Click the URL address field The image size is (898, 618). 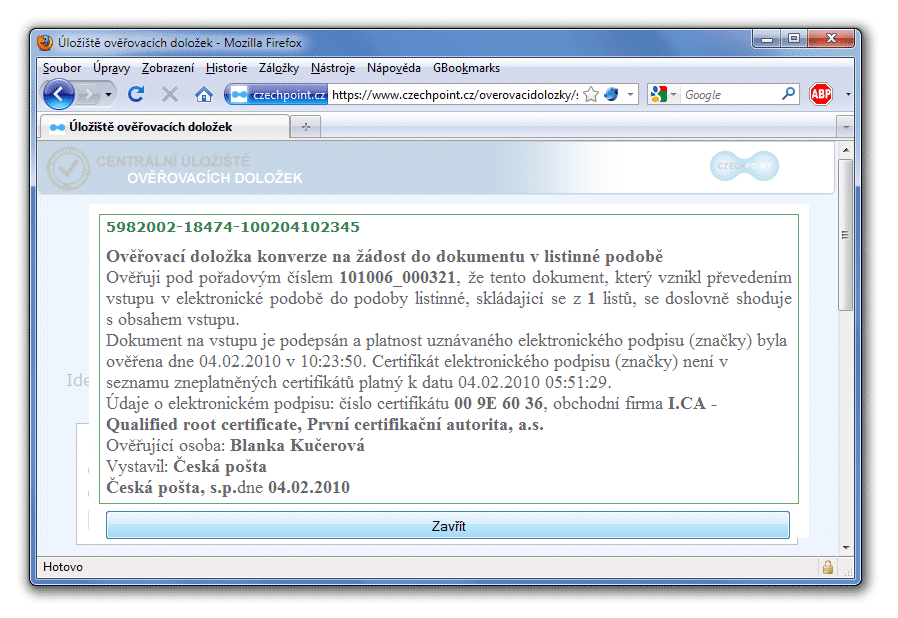(455, 95)
